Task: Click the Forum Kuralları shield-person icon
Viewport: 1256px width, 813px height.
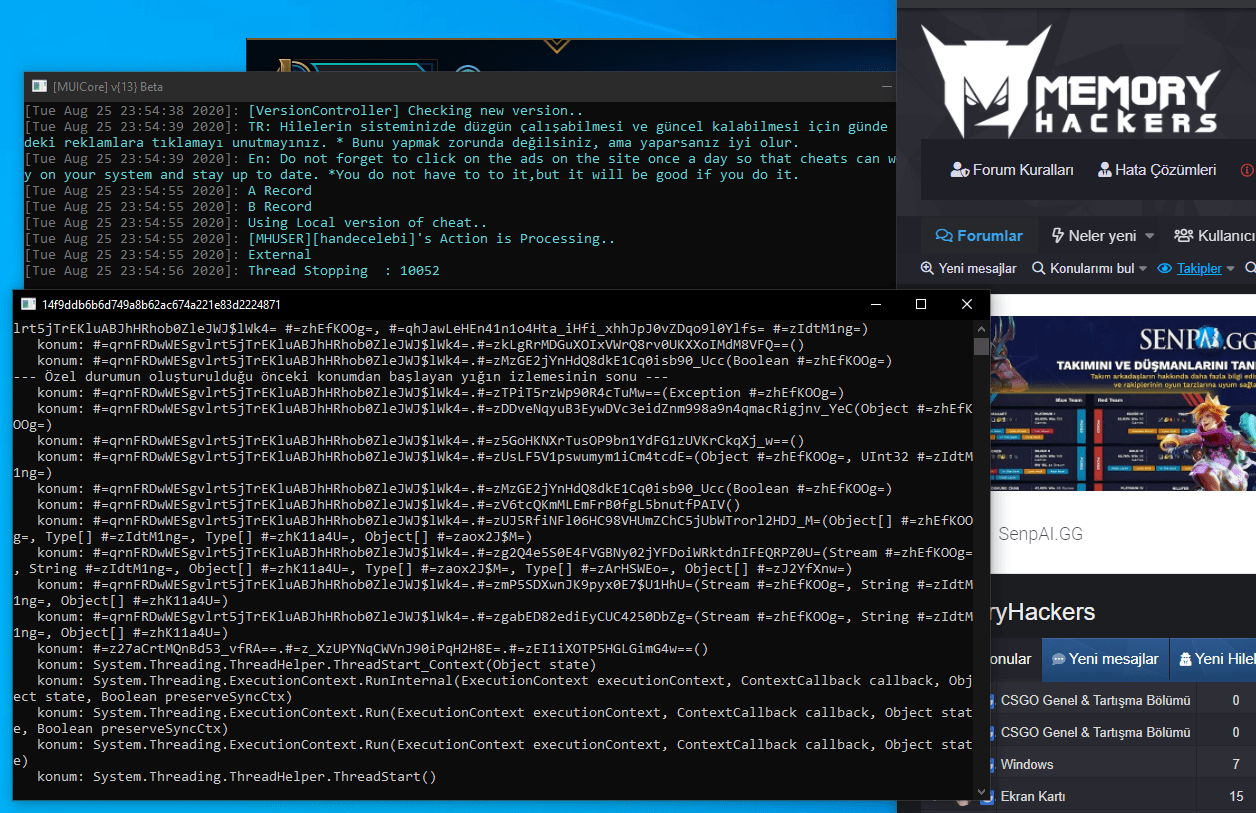Action: pos(959,170)
